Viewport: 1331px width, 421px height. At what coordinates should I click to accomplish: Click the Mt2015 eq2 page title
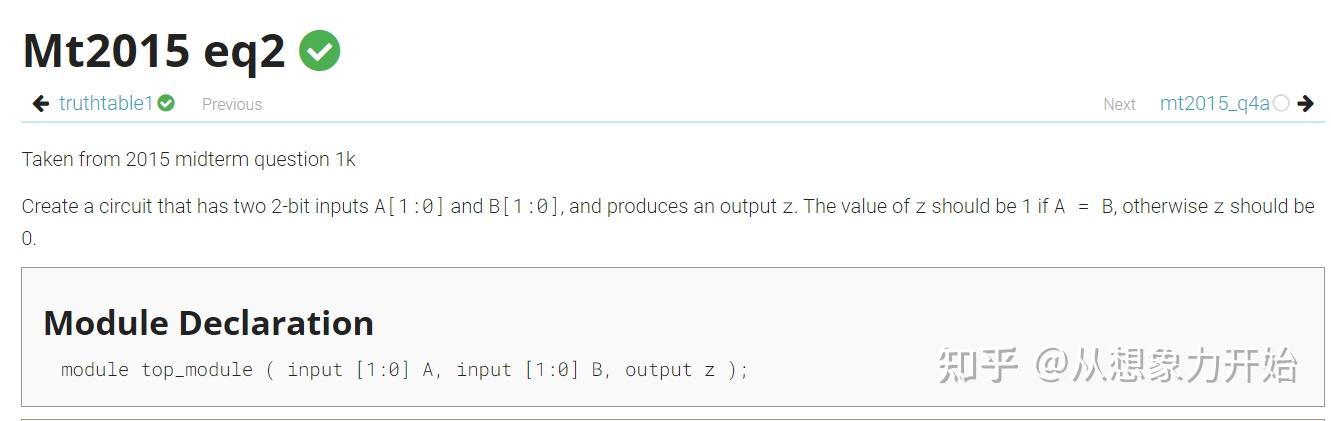154,51
